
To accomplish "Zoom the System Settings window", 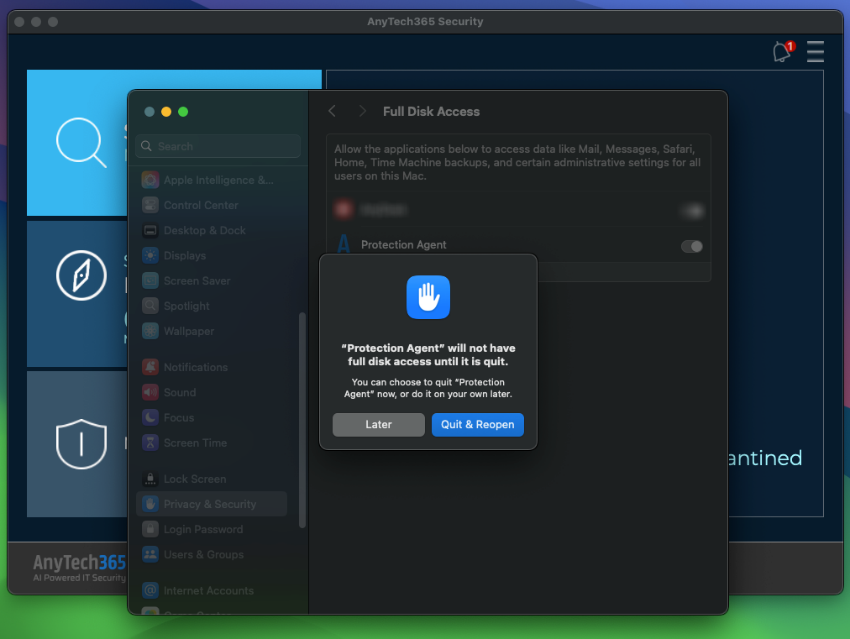I will tap(183, 112).
